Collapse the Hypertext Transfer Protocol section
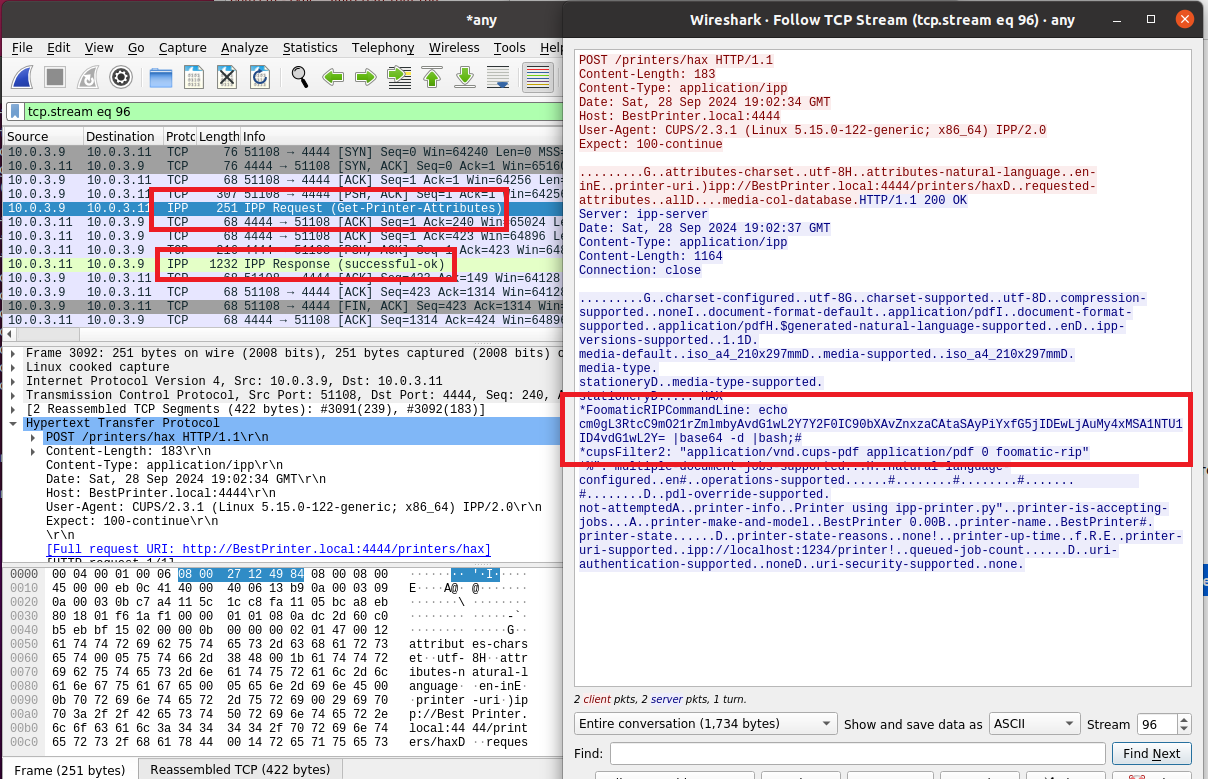The height and width of the screenshot is (779, 1208). 12,423
